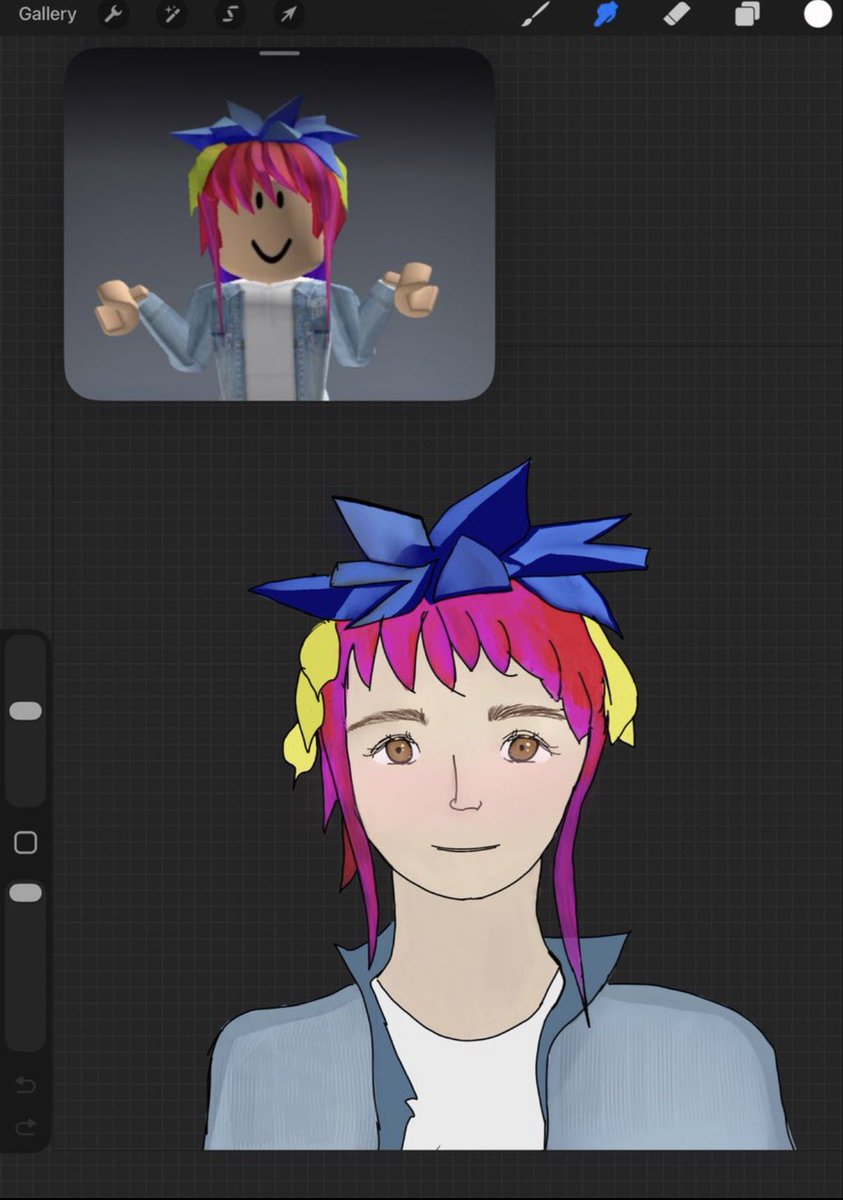This screenshot has height=1200, width=843.
Task: Open the white color swatch picker
Action: (x=818, y=14)
